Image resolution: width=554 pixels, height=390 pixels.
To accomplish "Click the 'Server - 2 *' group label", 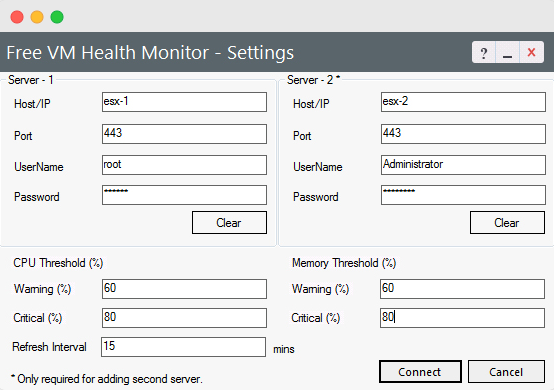I will click(x=313, y=80).
